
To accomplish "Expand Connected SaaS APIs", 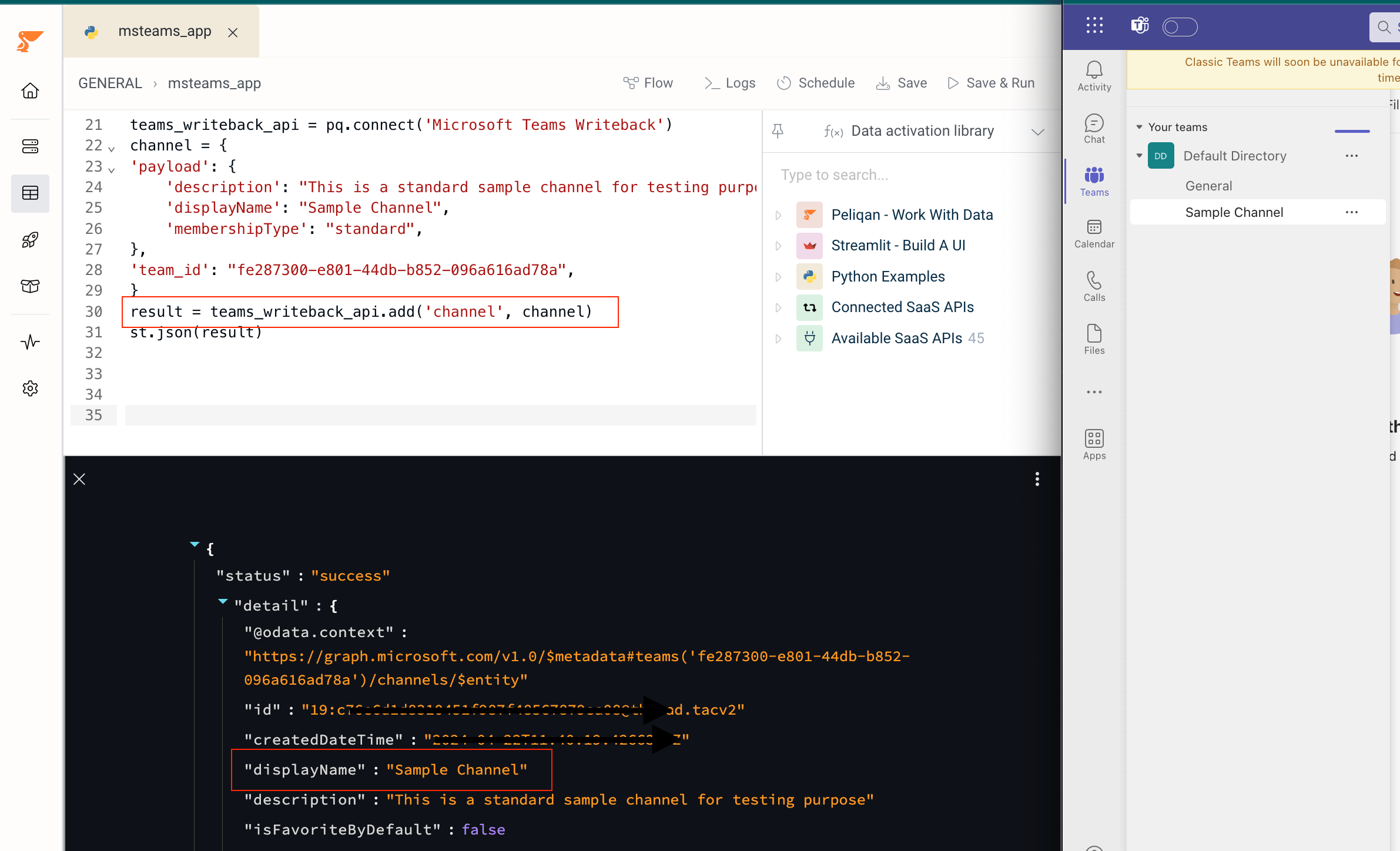I will [778, 307].
